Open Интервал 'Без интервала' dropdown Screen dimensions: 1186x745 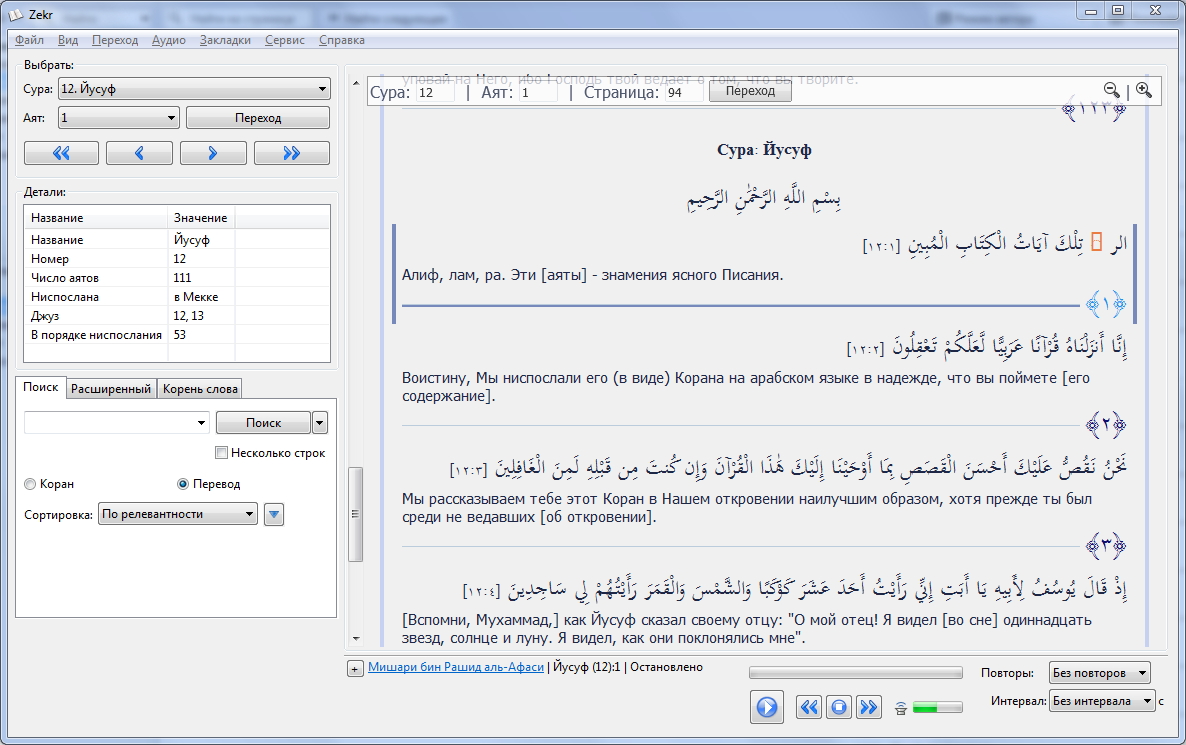coord(1102,701)
